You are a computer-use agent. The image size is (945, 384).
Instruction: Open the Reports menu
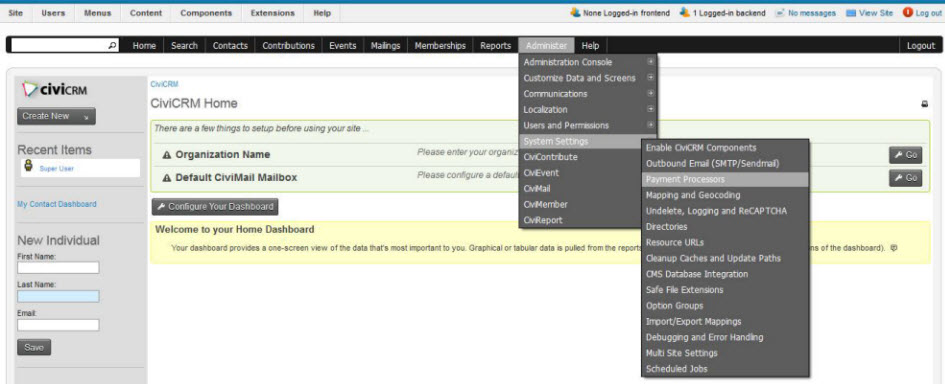495,45
